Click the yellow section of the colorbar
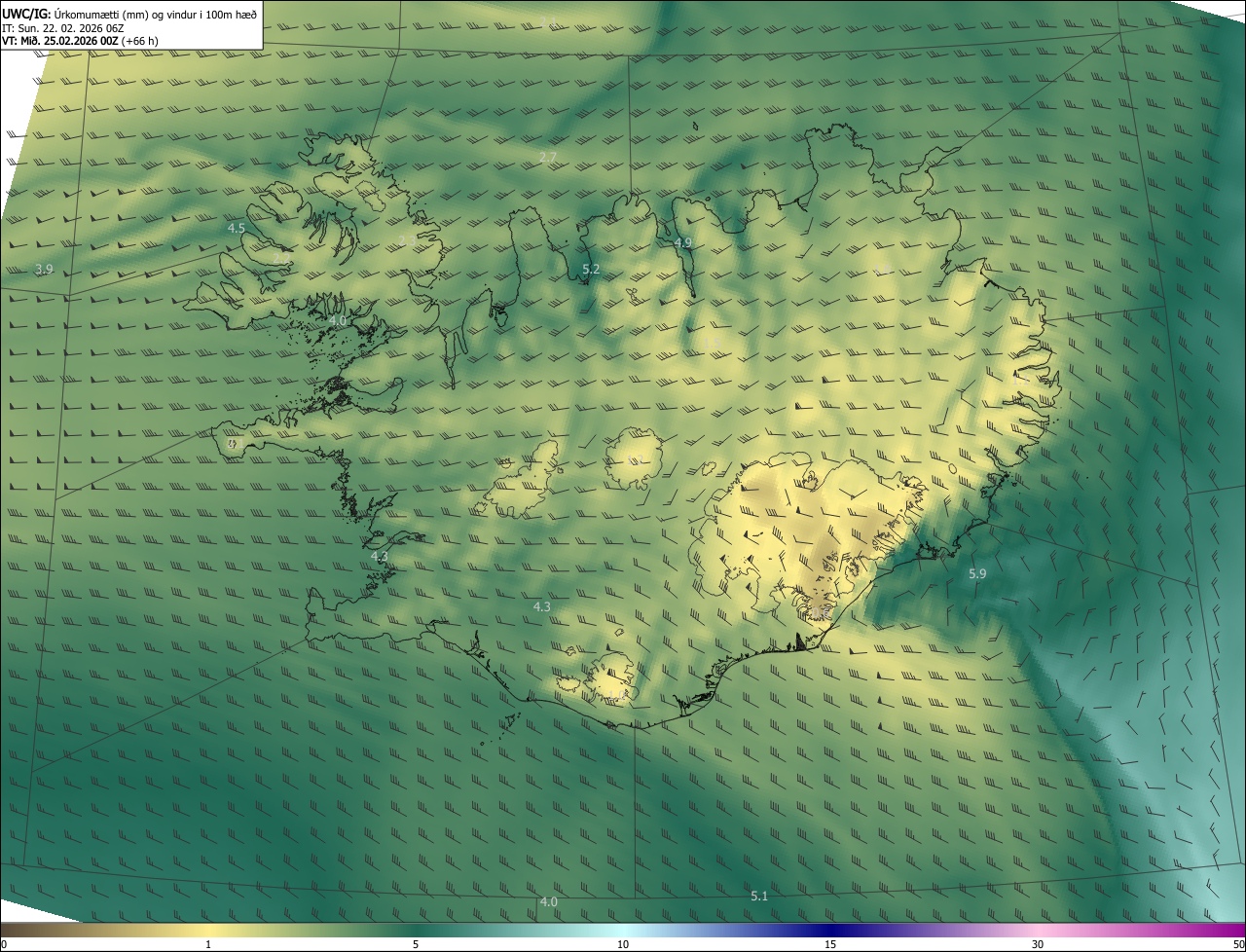 coord(209,931)
